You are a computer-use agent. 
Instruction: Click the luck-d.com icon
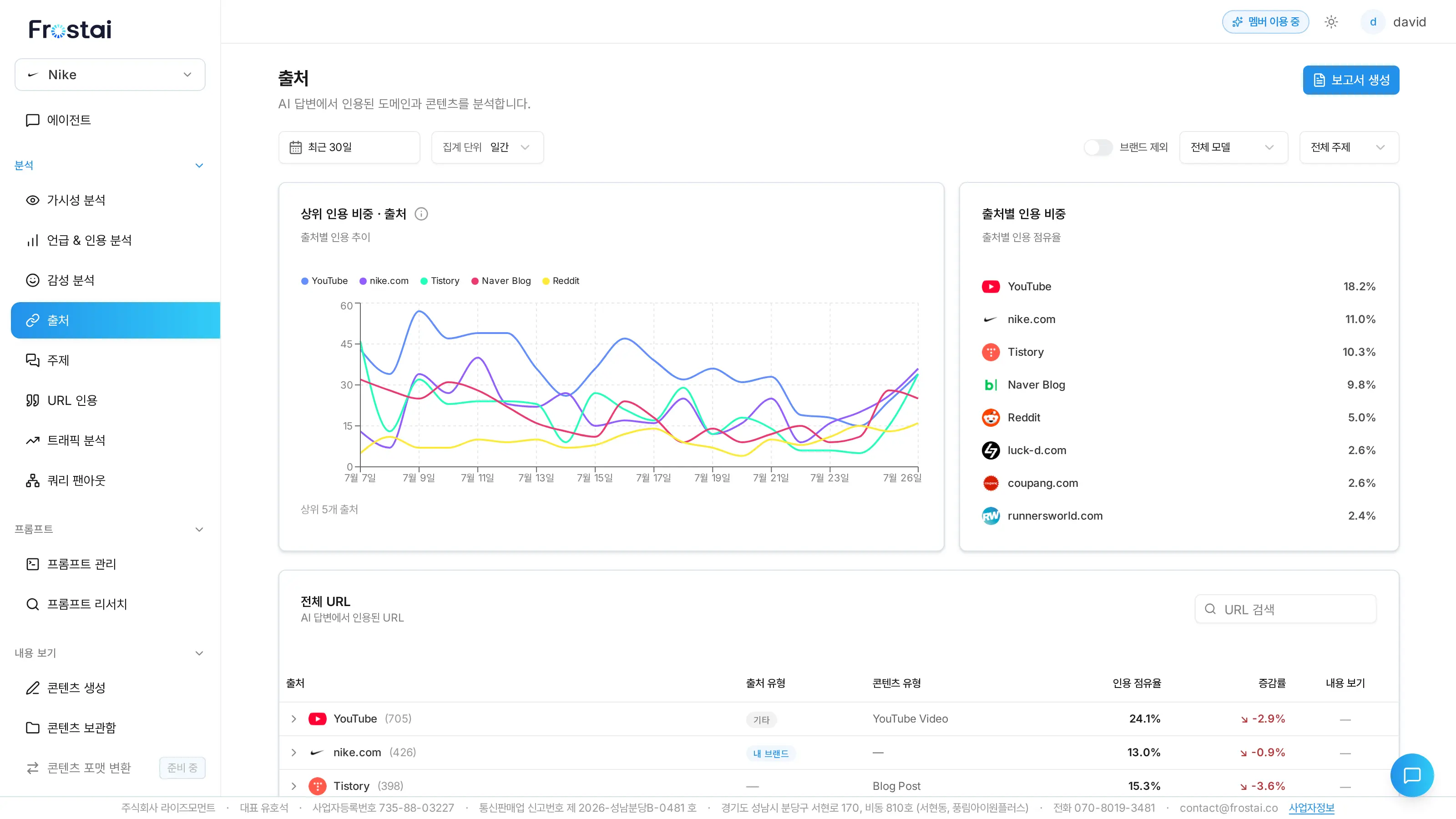[990, 450]
